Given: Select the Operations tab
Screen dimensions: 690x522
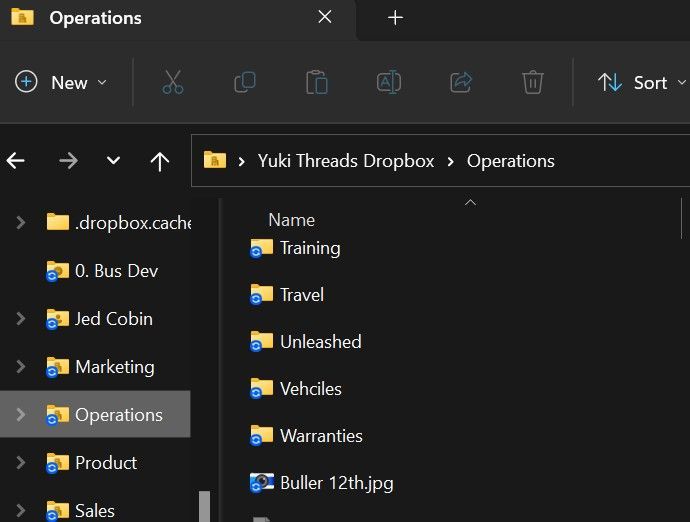Looking at the screenshot, I should pyautogui.click(x=96, y=18).
